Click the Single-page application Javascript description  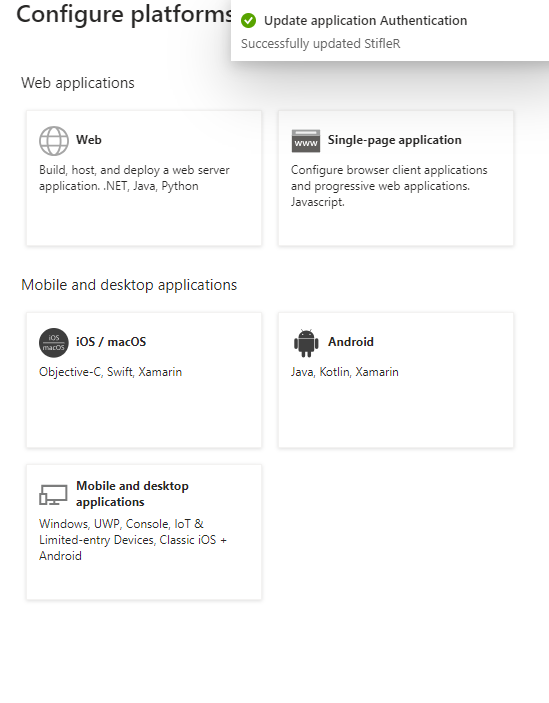(x=389, y=186)
